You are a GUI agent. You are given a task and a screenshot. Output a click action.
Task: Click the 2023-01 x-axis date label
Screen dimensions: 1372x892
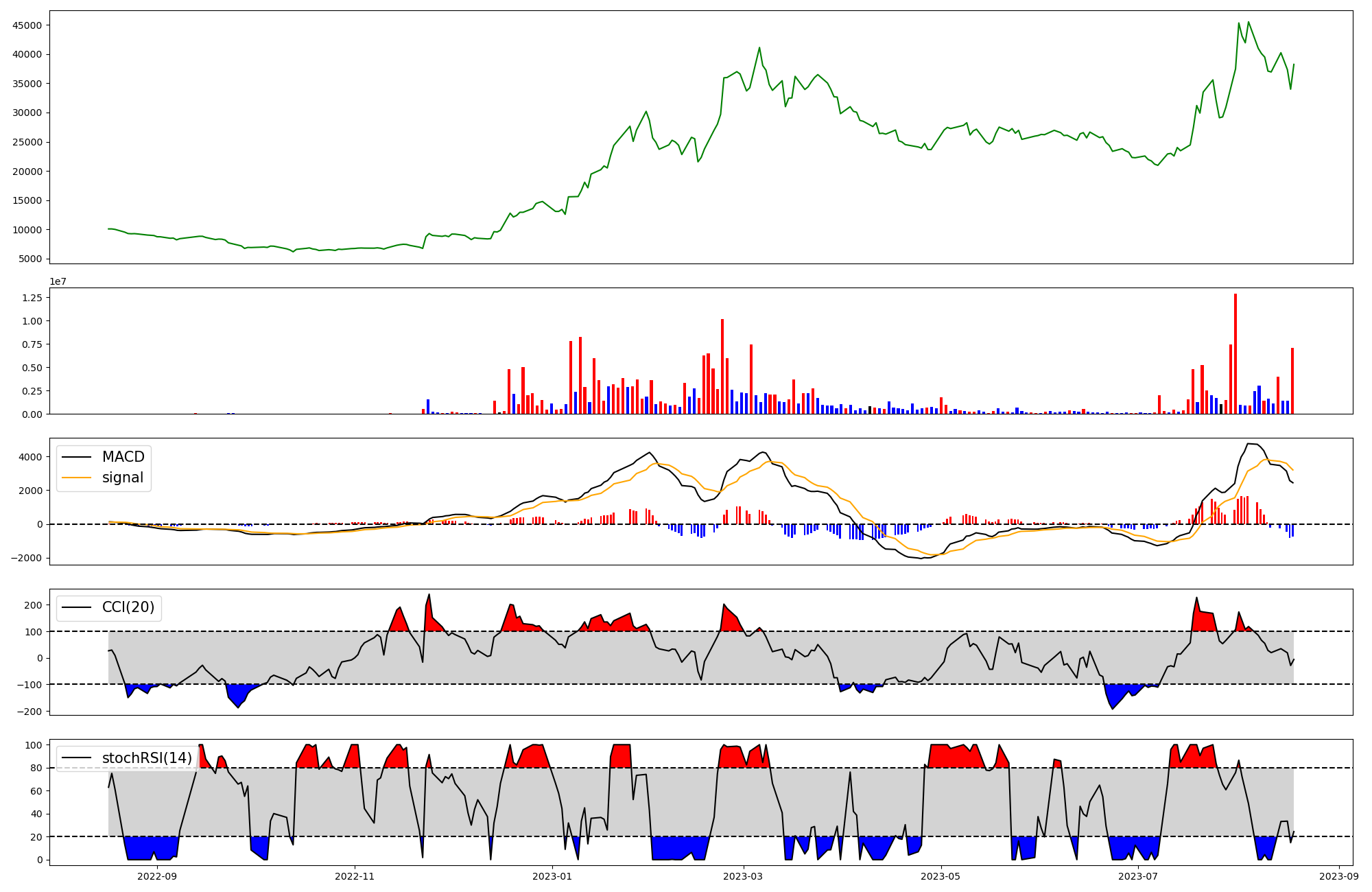point(552,876)
